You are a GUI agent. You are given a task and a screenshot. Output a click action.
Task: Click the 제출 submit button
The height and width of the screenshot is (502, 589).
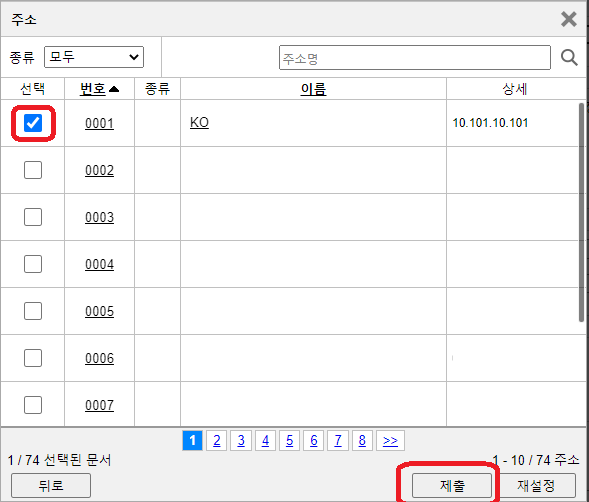tap(452, 485)
